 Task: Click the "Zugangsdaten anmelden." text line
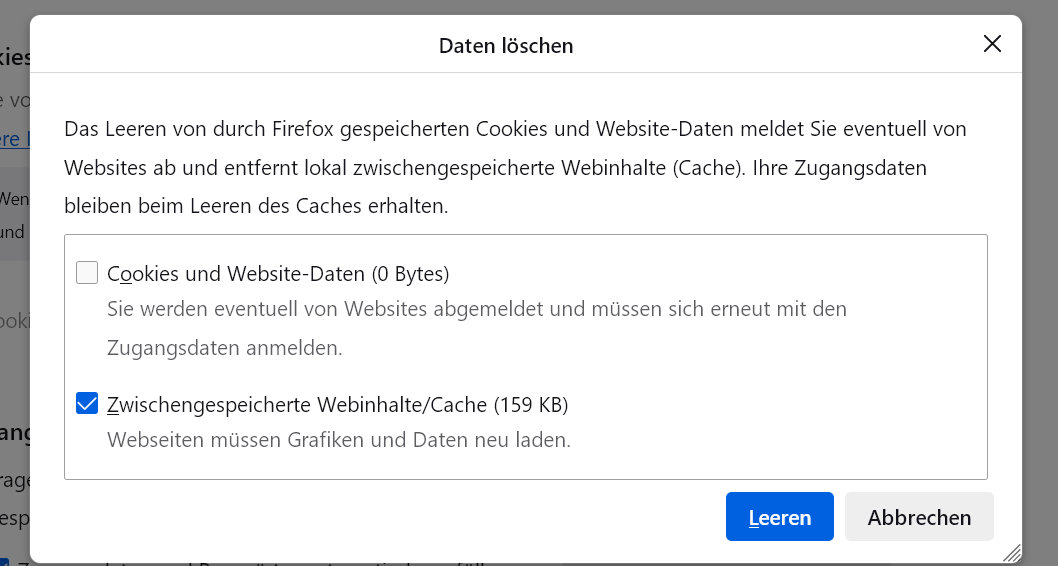[225, 348]
